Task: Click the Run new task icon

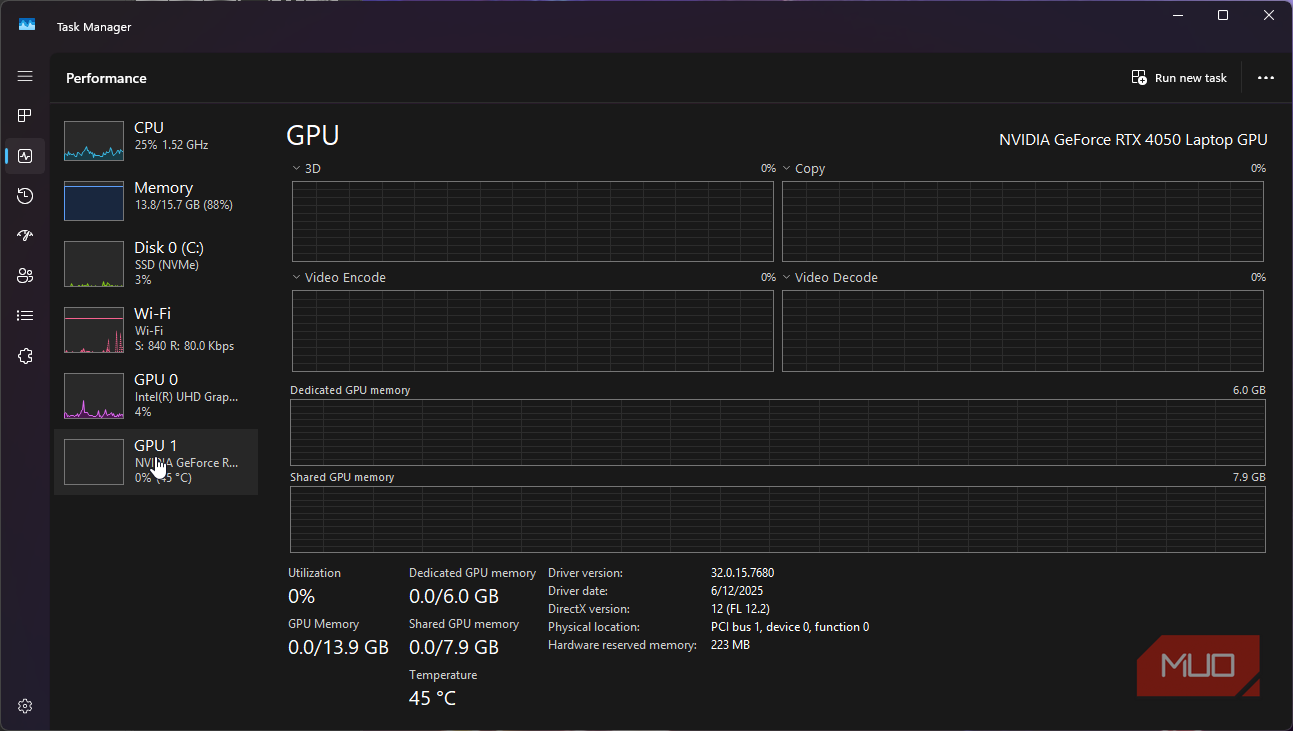Action: point(1139,78)
